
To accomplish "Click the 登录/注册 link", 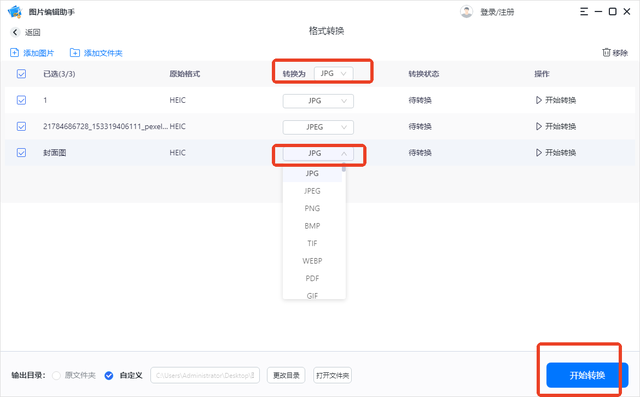I will (497, 12).
